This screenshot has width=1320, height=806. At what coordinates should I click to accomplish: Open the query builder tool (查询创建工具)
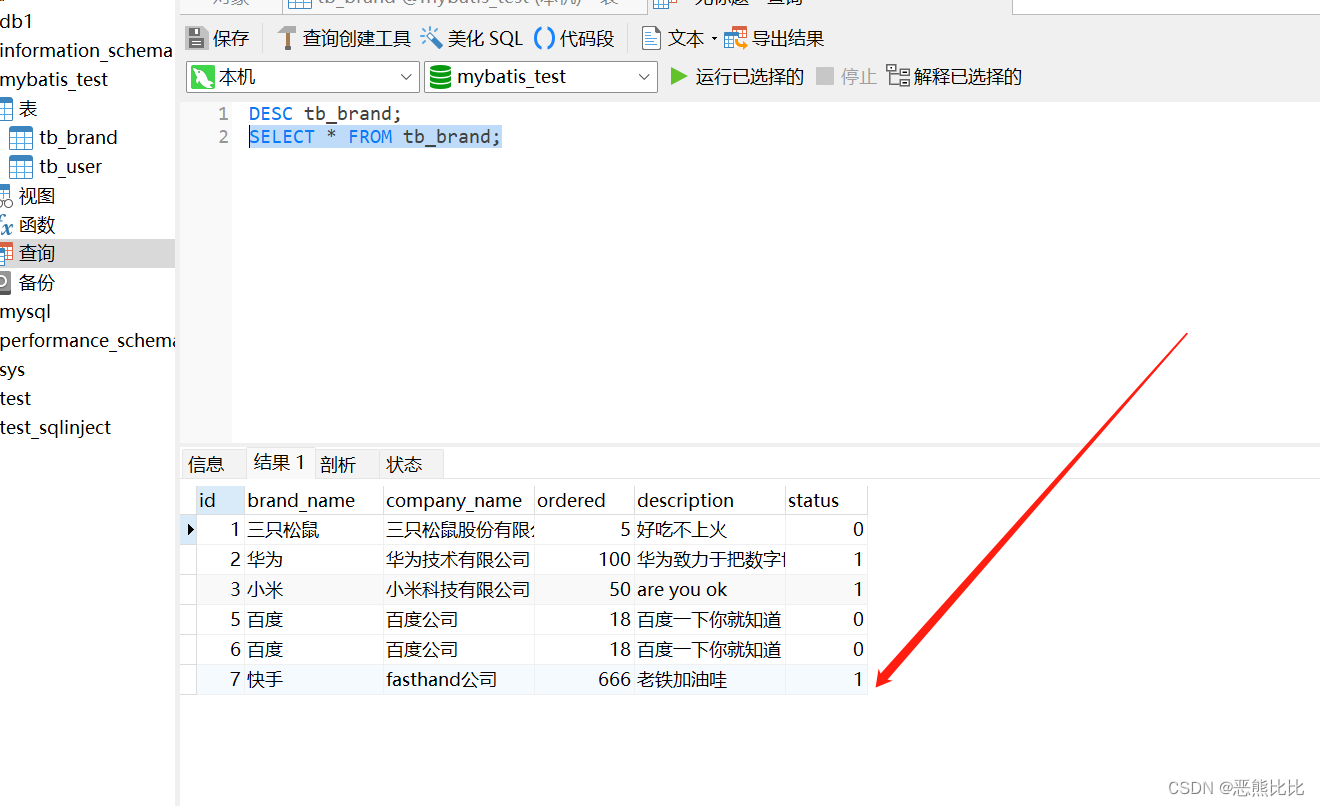[x=344, y=38]
